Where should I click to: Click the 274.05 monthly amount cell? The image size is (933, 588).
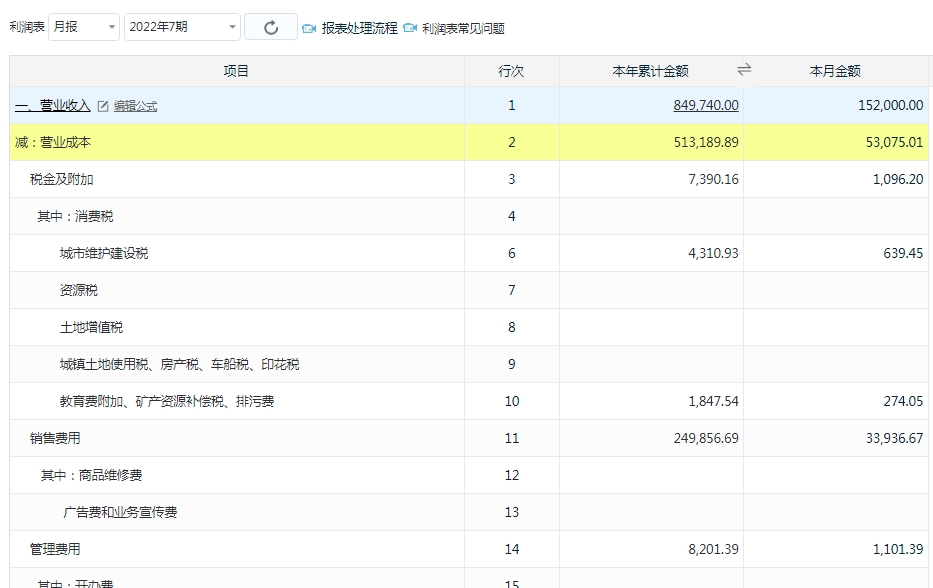(x=836, y=401)
